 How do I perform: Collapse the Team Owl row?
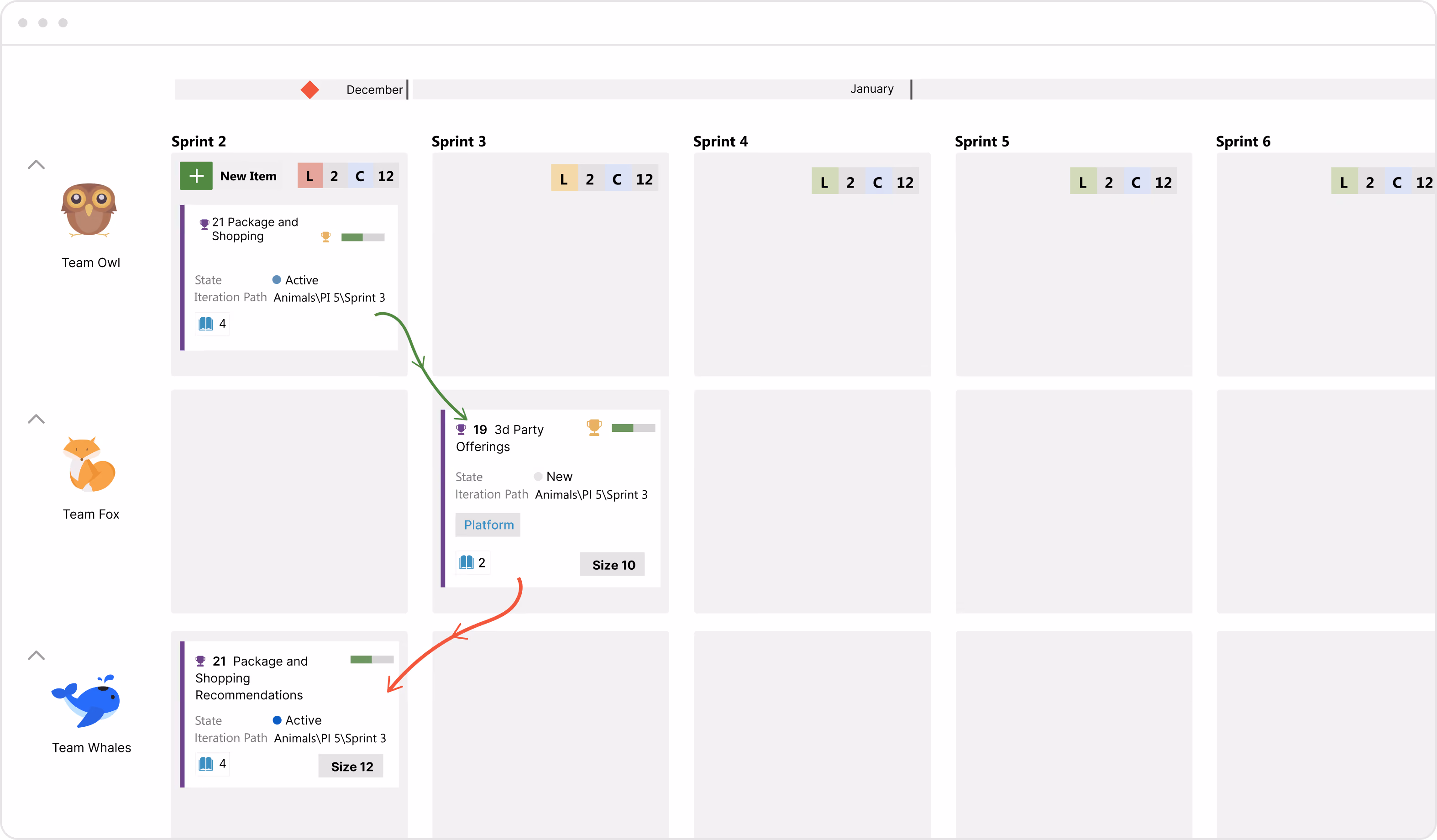[x=36, y=165]
